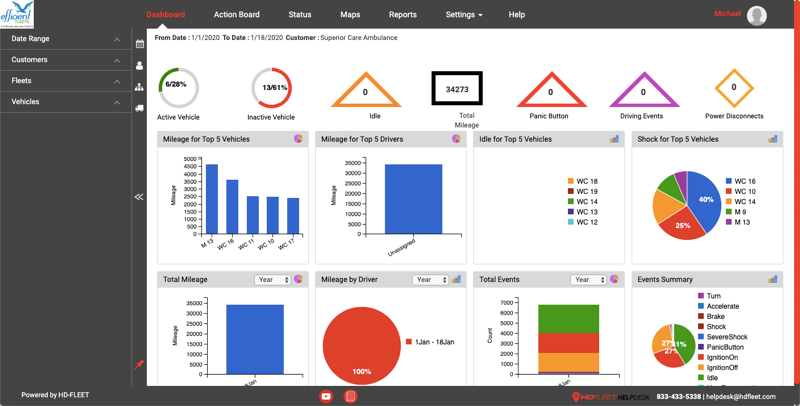Expand the Fleets section
Screen dimensions: 800x406
pos(66,81)
